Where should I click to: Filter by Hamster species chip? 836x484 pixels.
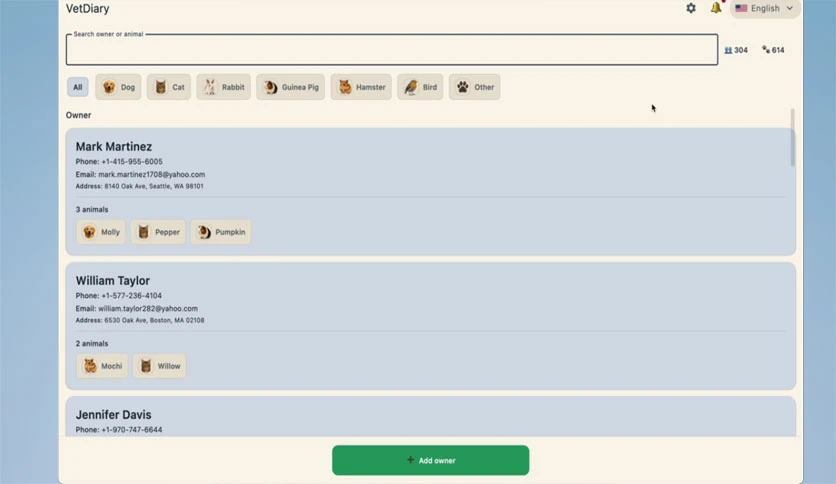[x=361, y=87]
